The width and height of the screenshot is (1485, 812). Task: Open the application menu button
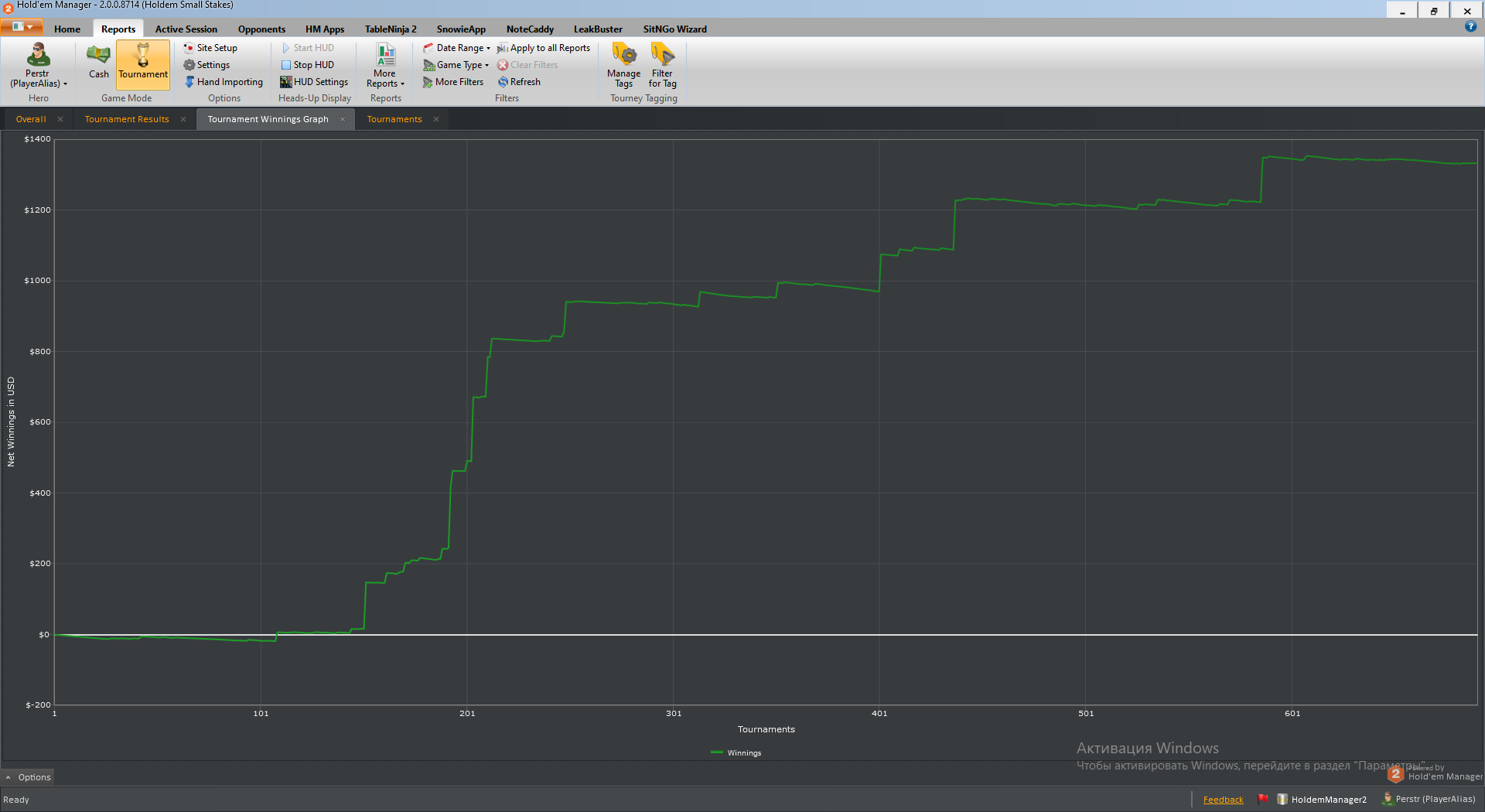[22, 27]
